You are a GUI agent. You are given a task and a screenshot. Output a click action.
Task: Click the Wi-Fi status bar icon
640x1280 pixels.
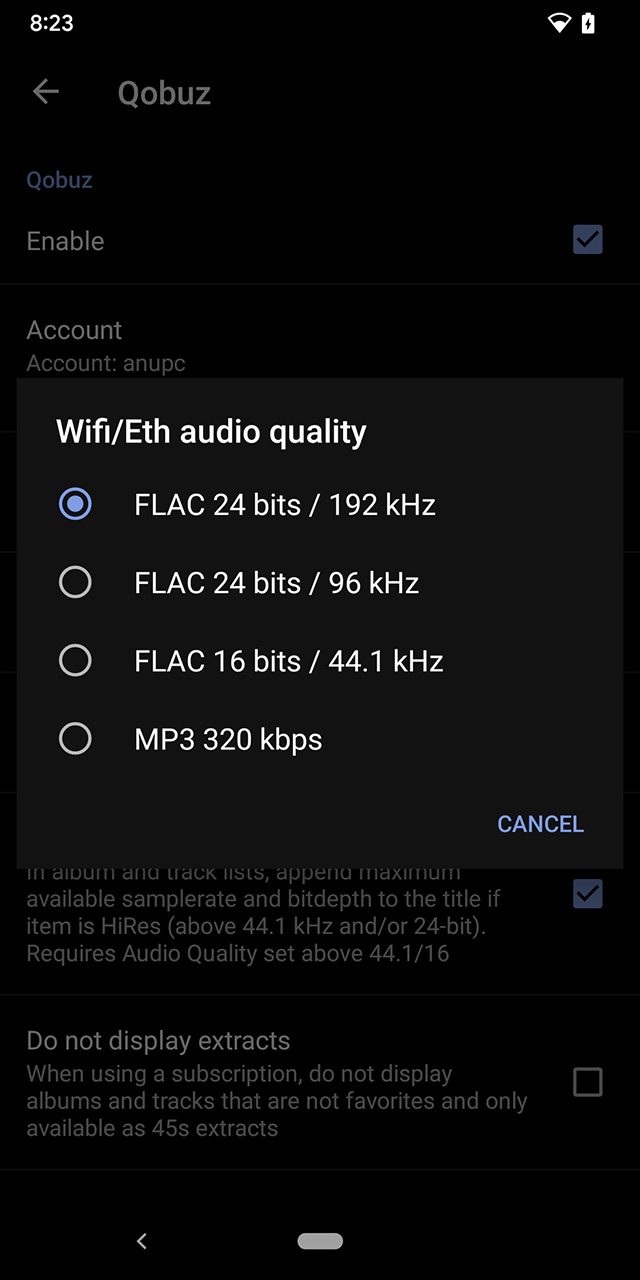click(x=559, y=23)
